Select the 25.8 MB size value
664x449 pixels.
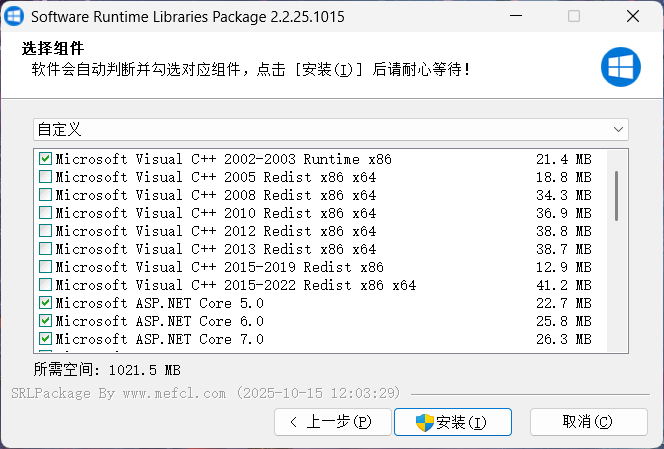[564, 321]
